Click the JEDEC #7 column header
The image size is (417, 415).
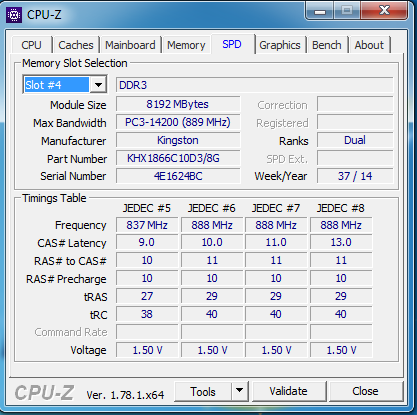click(x=276, y=208)
